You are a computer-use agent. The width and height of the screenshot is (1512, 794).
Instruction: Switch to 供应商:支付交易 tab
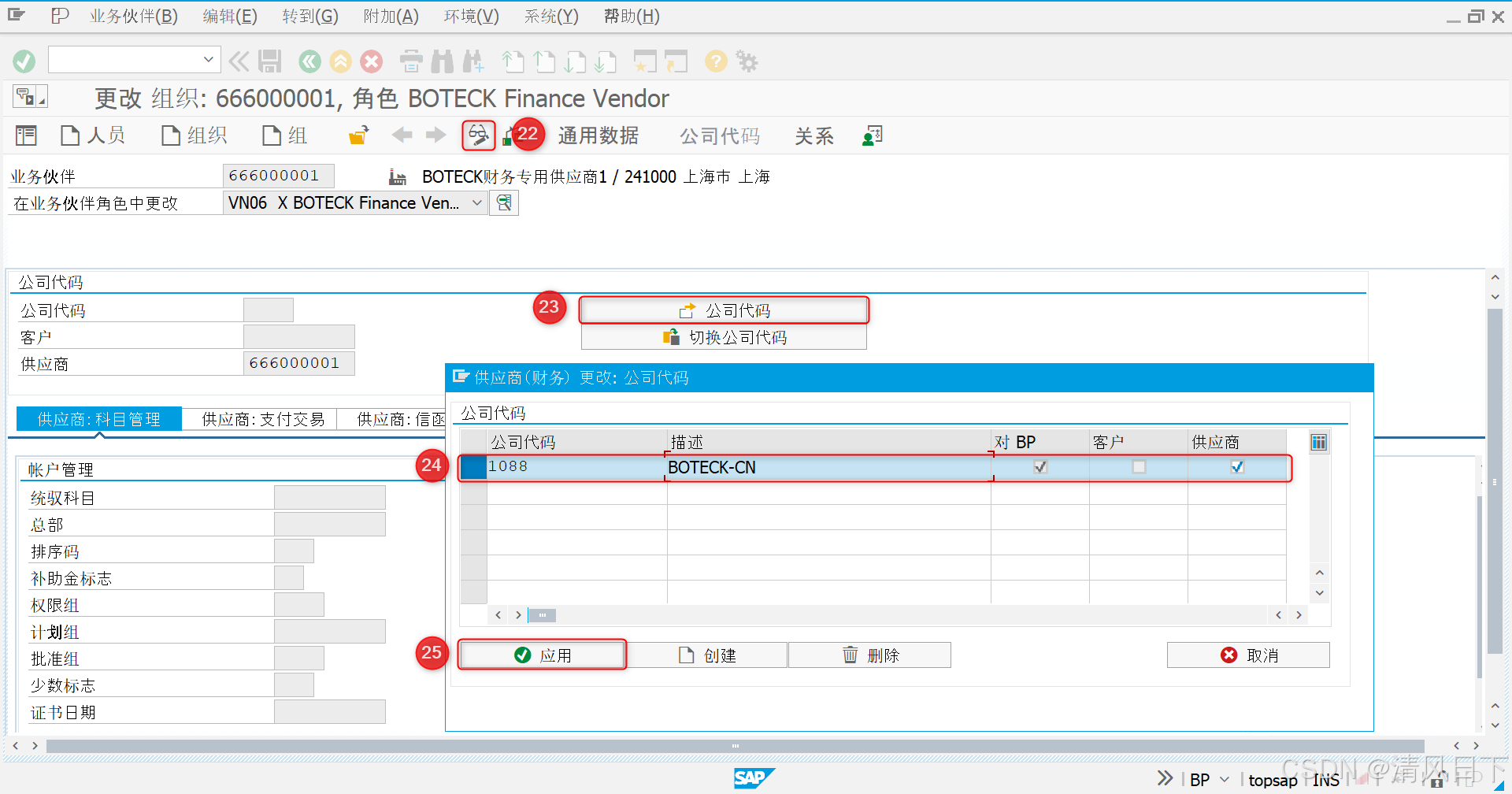pos(263,419)
